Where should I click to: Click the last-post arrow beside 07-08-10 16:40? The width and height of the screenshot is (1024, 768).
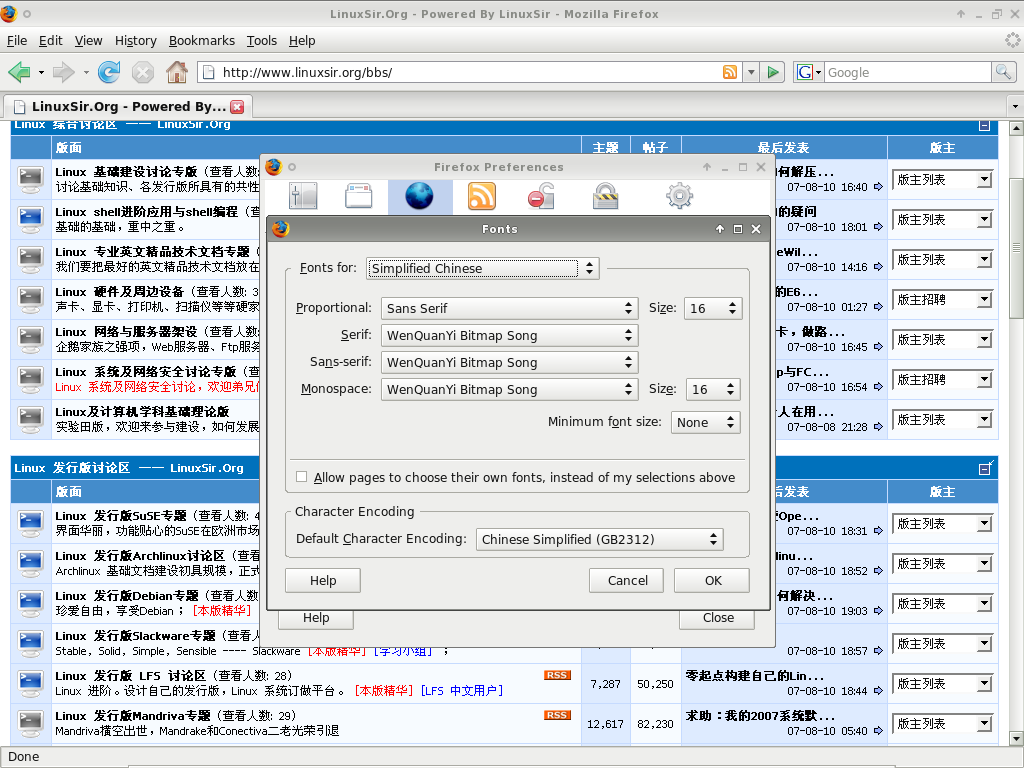pos(878,187)
